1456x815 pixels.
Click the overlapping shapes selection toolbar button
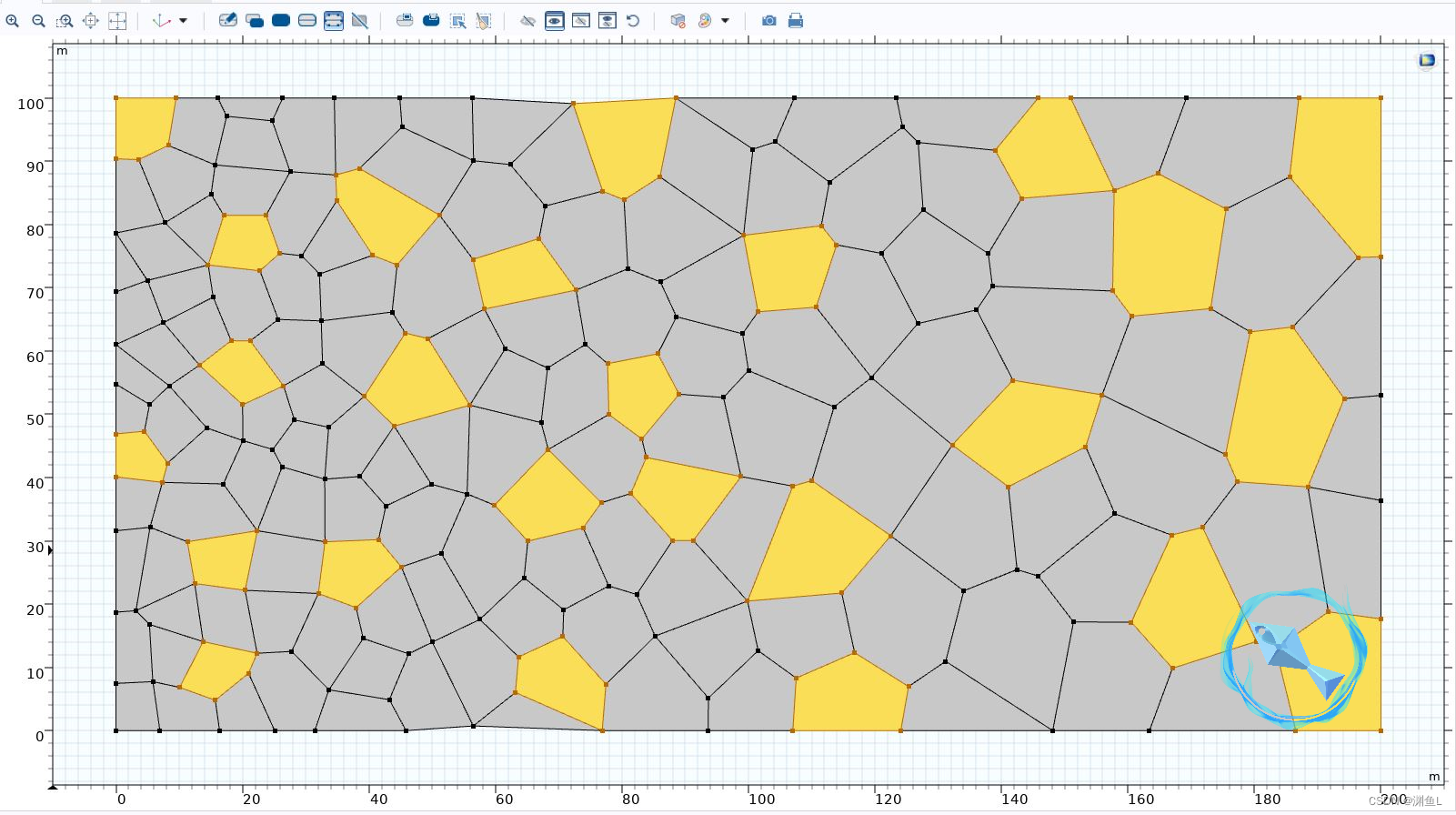(x=255, y=21)
